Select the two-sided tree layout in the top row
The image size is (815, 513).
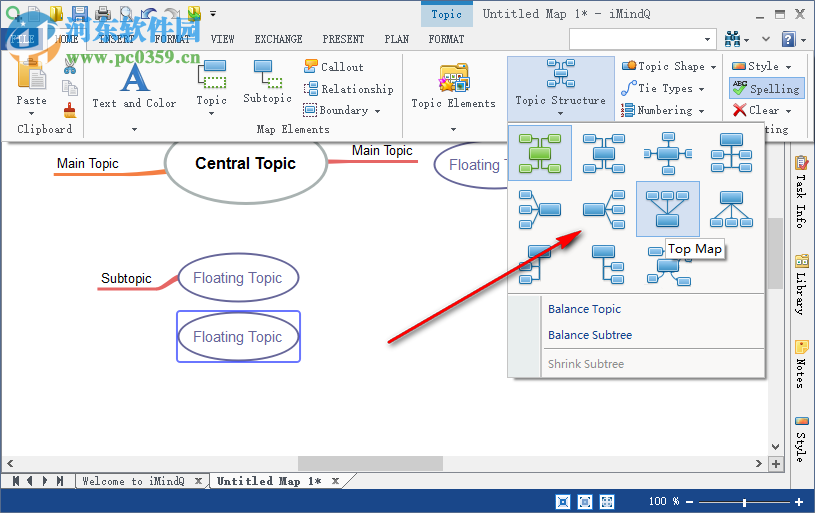pyautogui.click(x=731, y=153)
